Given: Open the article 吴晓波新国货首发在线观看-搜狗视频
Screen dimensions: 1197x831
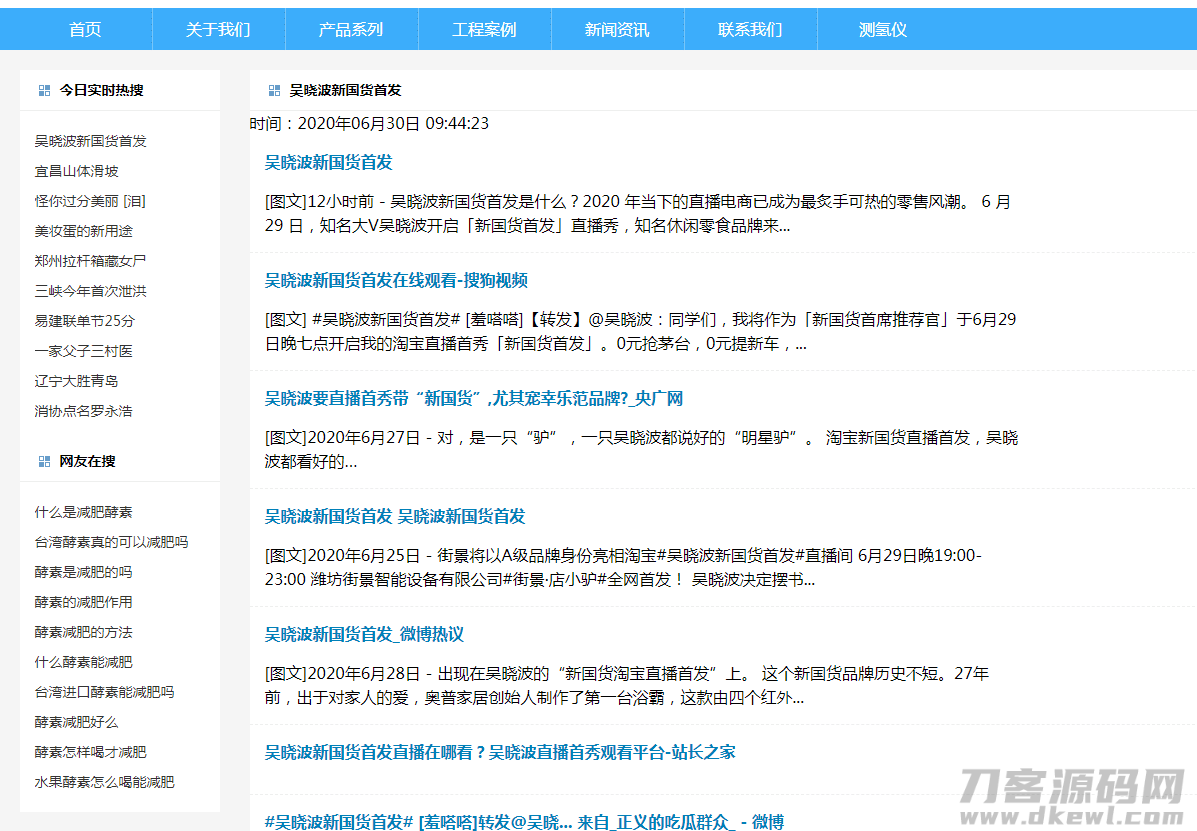Looking at the screenshot, I should pos(396,281).
